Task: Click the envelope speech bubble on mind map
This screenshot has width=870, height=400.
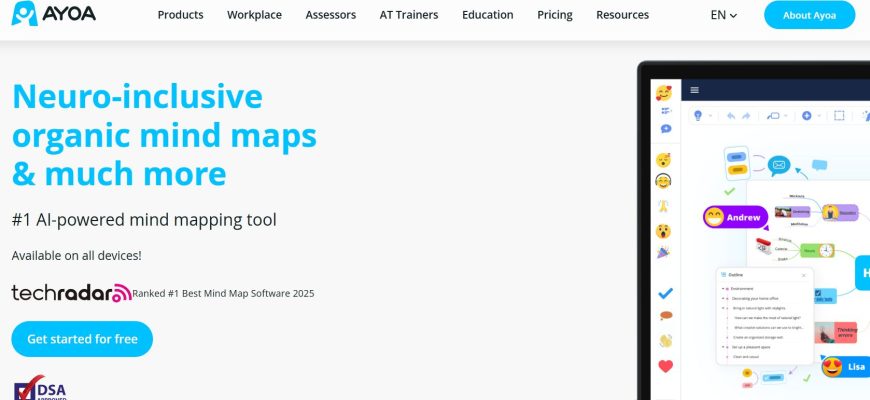Action: pyautogui.click(x=779, y=165)
